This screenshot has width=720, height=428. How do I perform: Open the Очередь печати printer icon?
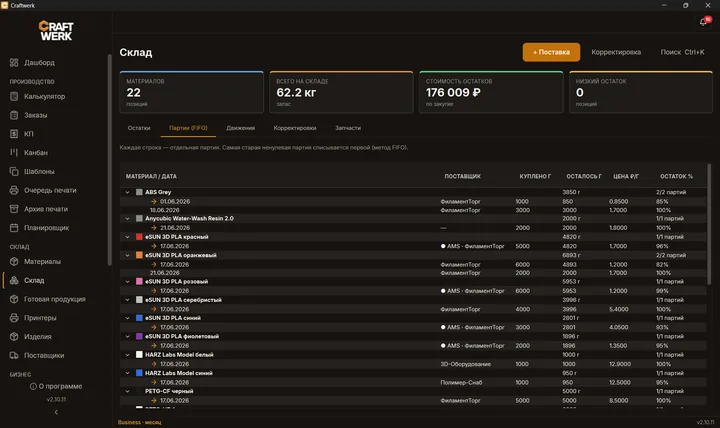14,190
